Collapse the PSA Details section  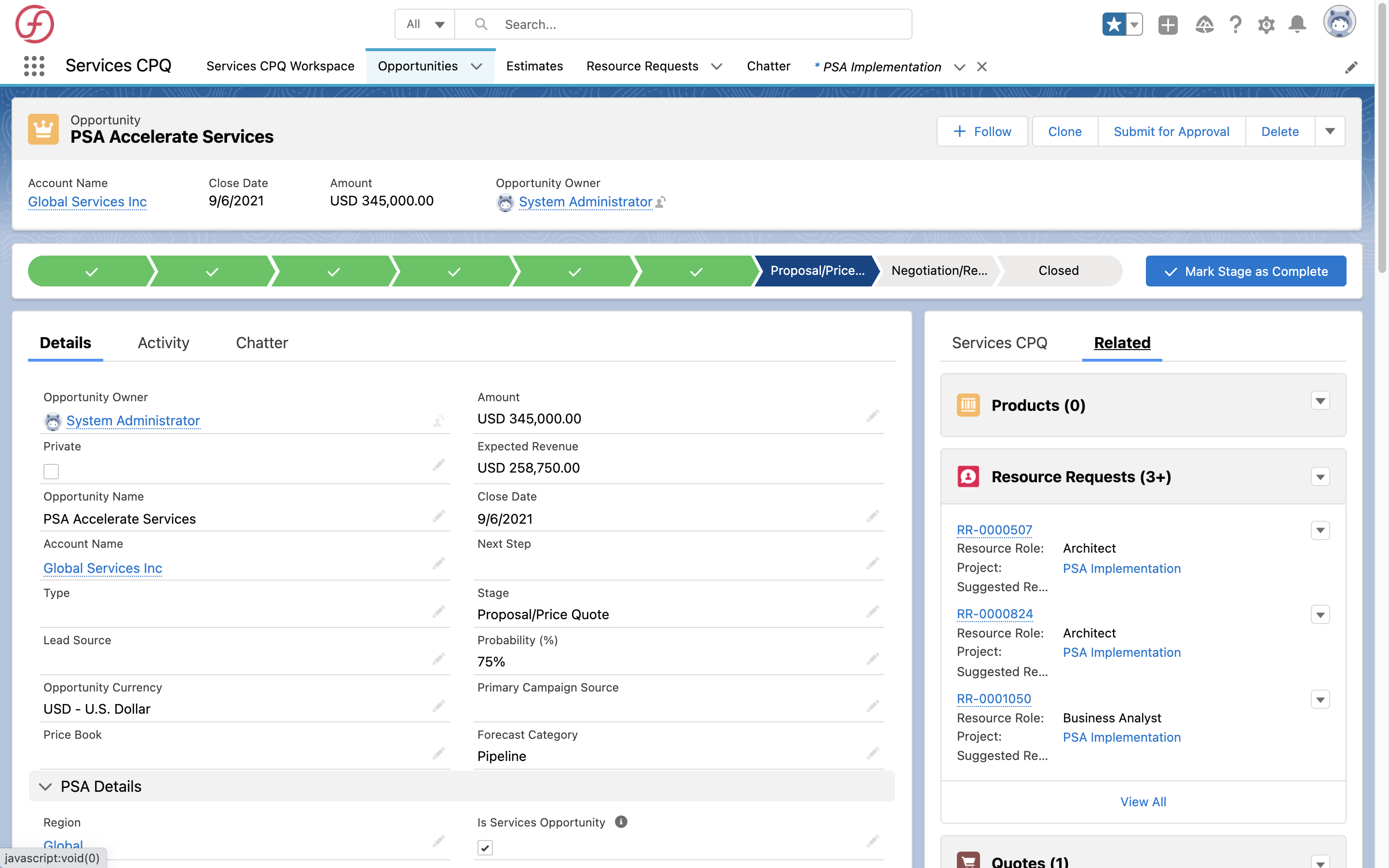[x=45, y=786]
